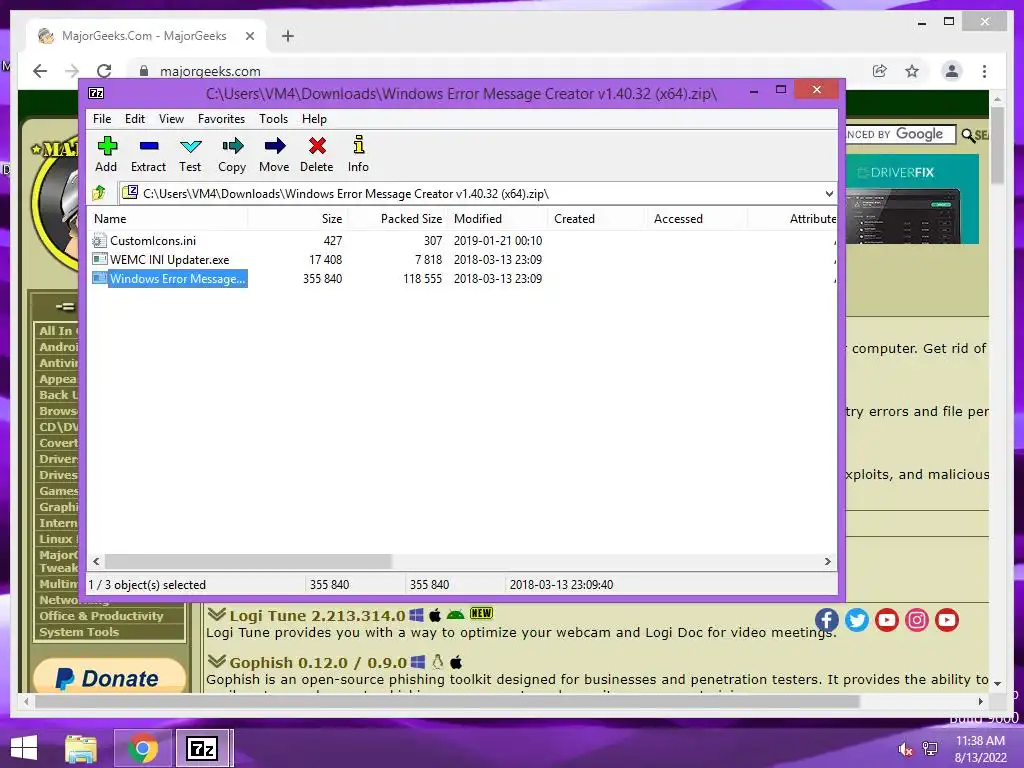
Task: Open the MajorGeeks Instagram icon
Action: pyautogui.click(x=917, y=620)
